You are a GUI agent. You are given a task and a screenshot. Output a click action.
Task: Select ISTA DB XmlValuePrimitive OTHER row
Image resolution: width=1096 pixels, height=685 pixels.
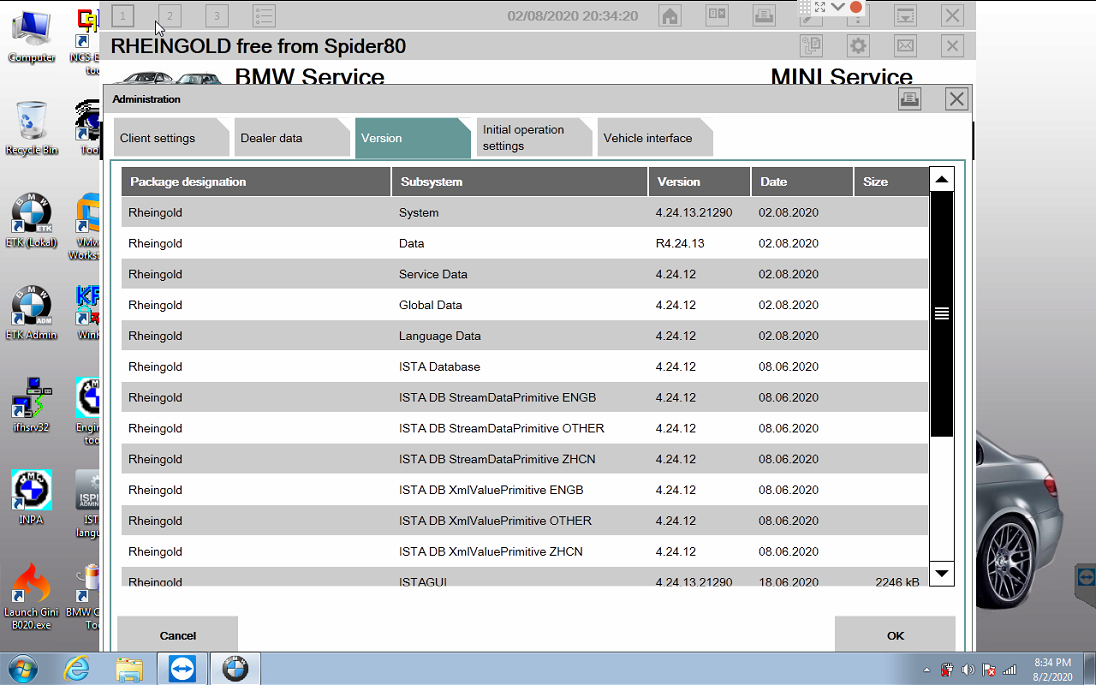(x=524, y=520)
